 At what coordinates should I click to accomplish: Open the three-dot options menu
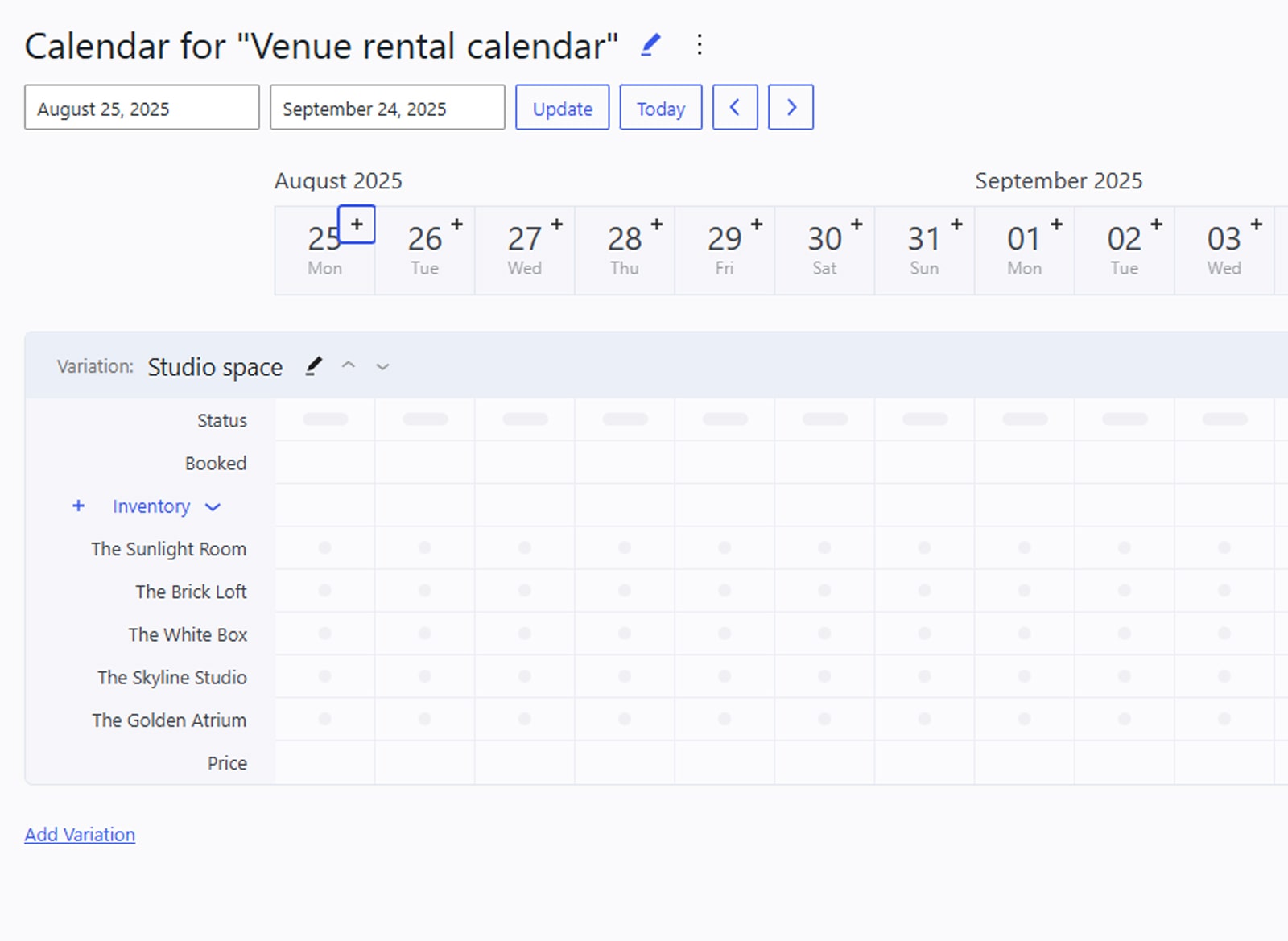(700, 45)
